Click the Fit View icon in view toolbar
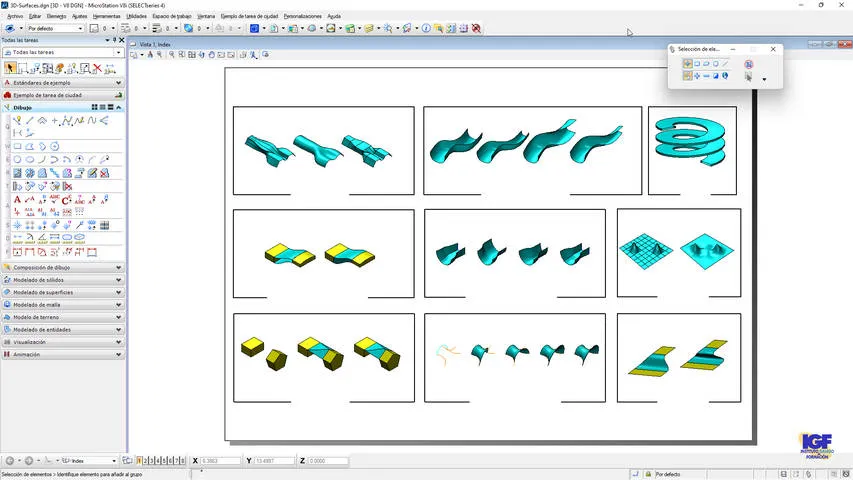This screenshot has height=480, width=853. tap(191, 54)
